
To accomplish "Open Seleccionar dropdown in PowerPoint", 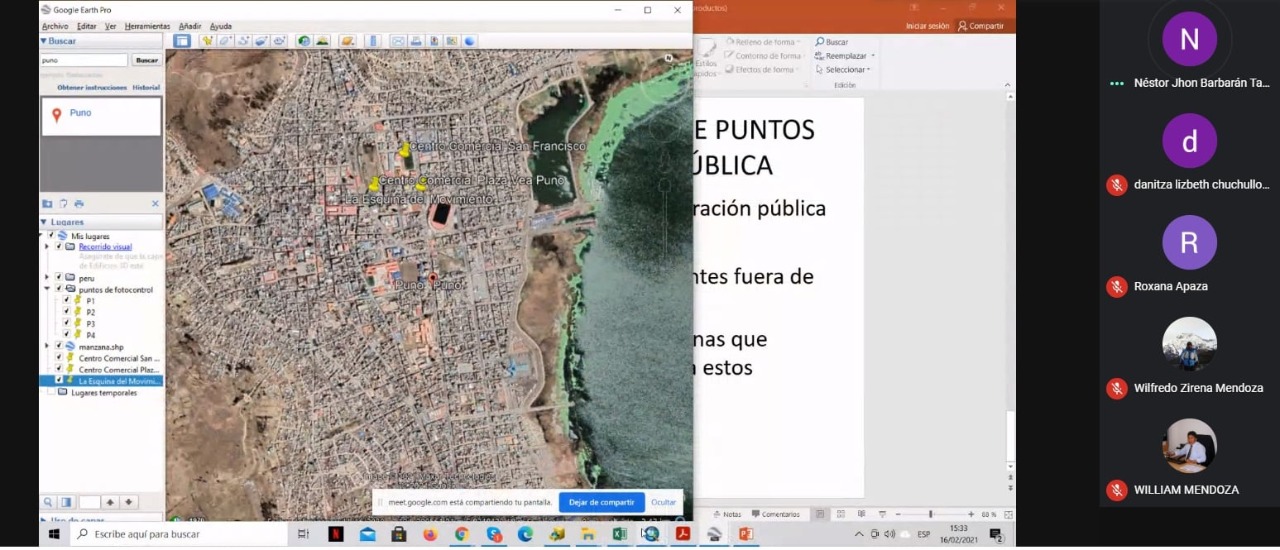I will click(845, 70).
